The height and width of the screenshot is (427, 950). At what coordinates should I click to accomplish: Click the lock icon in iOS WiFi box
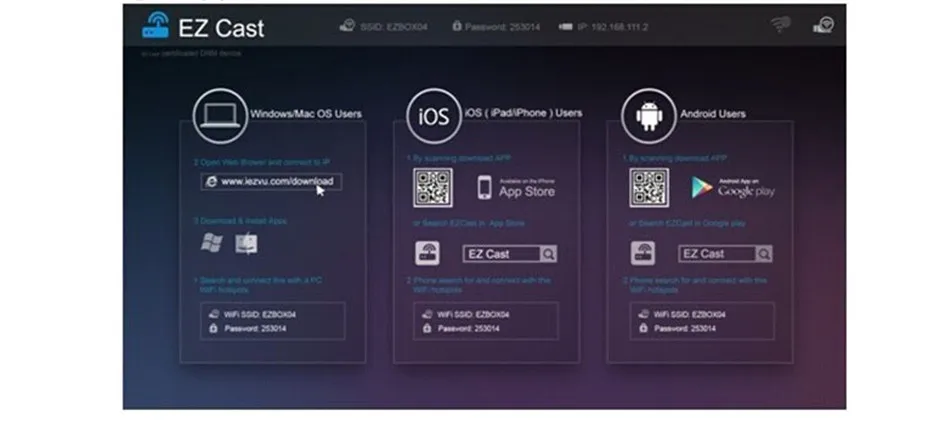pyautogui.click(x=427, y=328)
